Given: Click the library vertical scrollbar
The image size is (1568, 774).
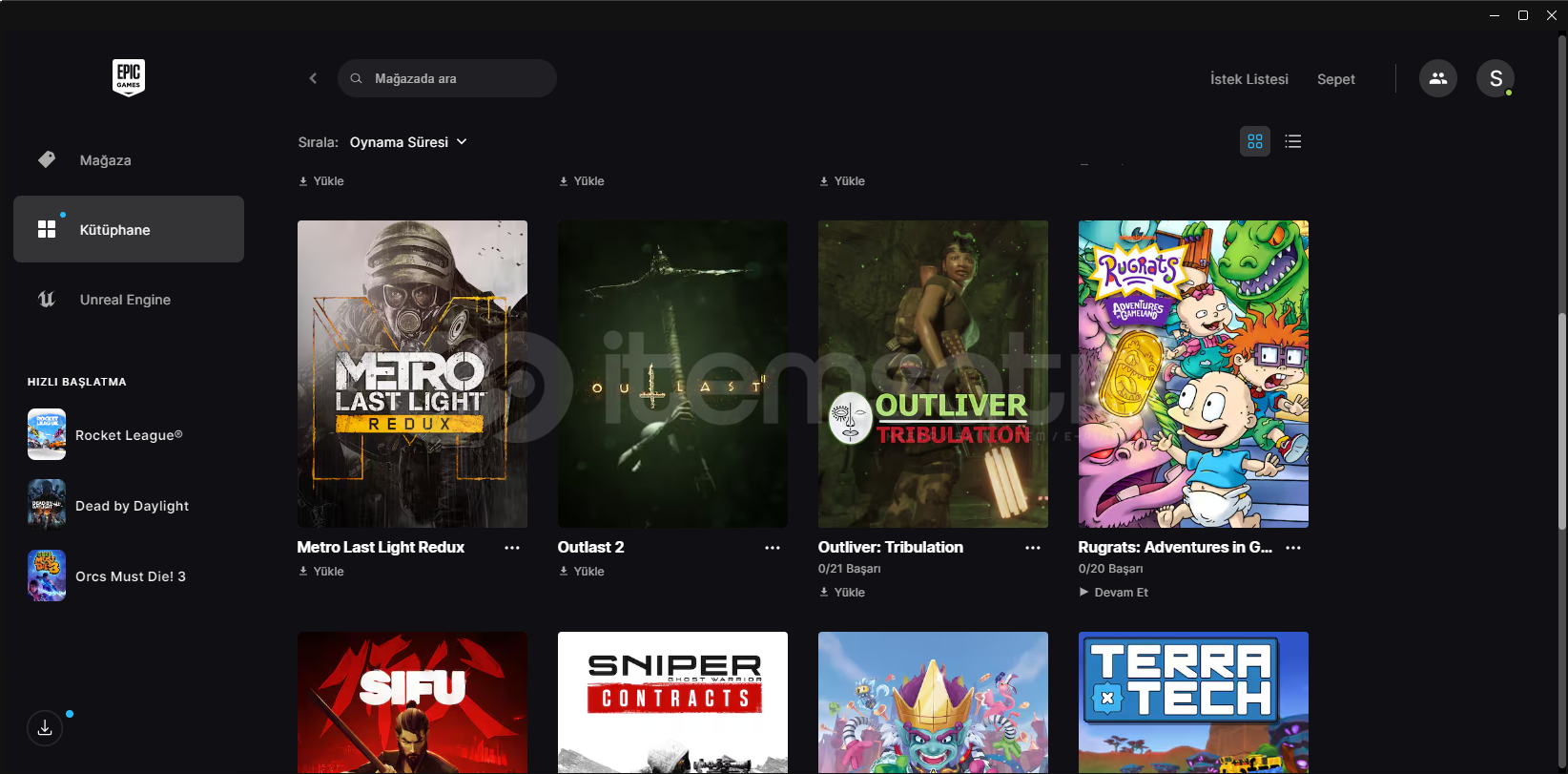Looking at the screenshot, I should pos(1562,421).
